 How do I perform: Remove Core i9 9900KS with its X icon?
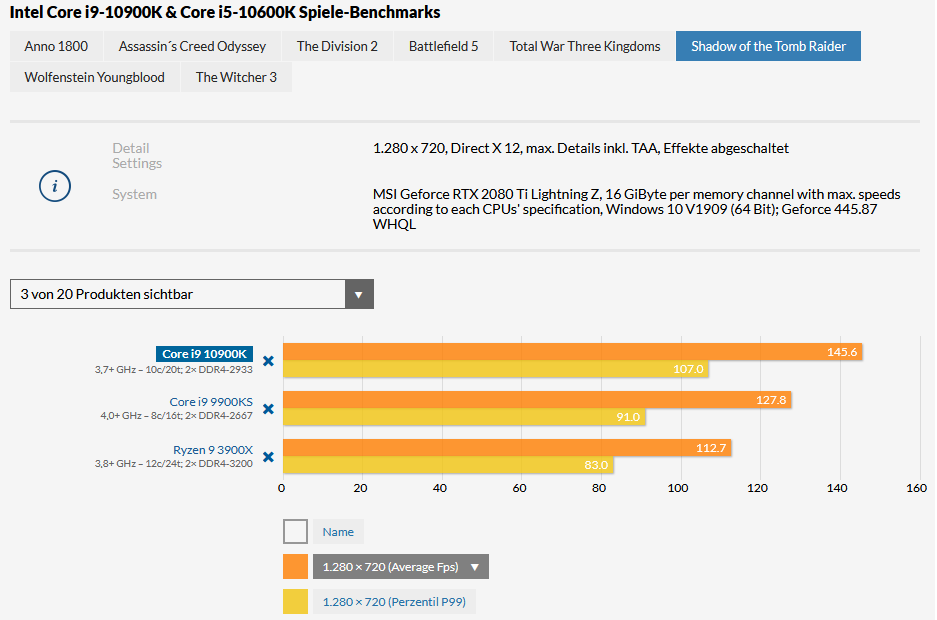tap(268, 409)
